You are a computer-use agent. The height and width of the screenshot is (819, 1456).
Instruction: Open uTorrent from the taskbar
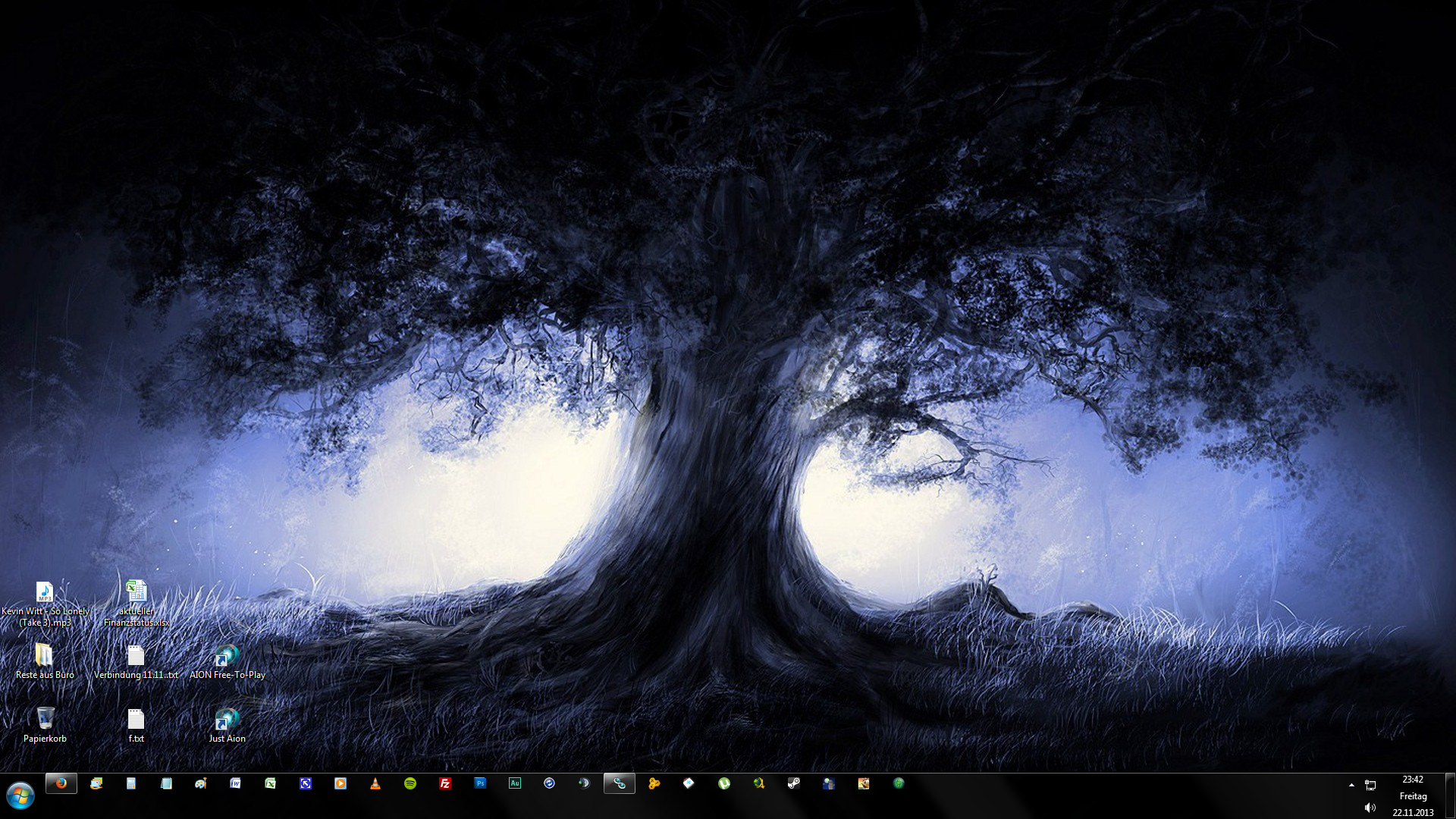[x=724, y=783]
